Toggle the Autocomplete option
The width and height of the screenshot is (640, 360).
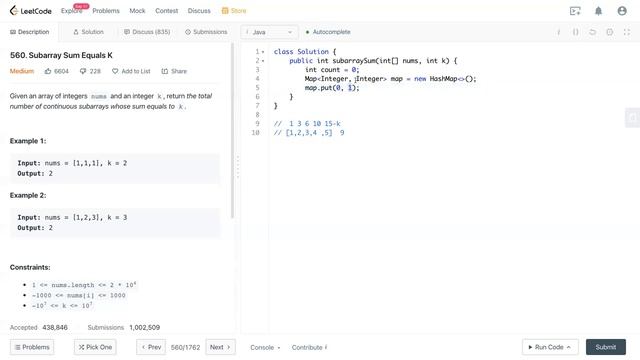coord(328,32)
